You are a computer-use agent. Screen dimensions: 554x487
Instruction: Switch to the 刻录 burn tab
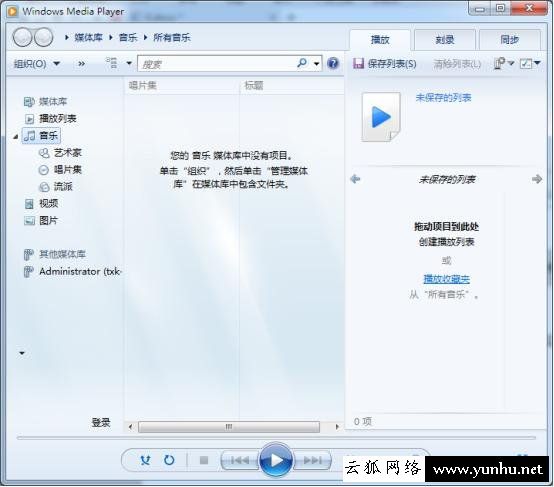click(444, 40)
